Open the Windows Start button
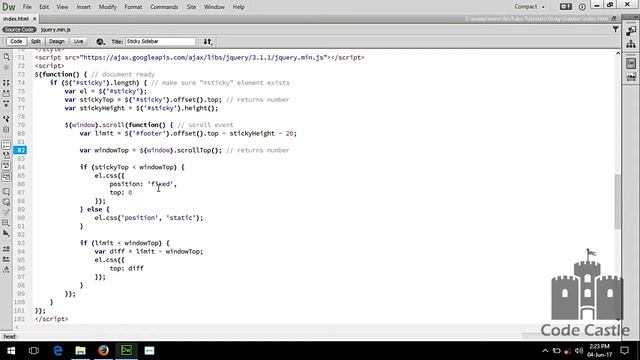Viewport: 640px width, 360px height. click(11, 351)
